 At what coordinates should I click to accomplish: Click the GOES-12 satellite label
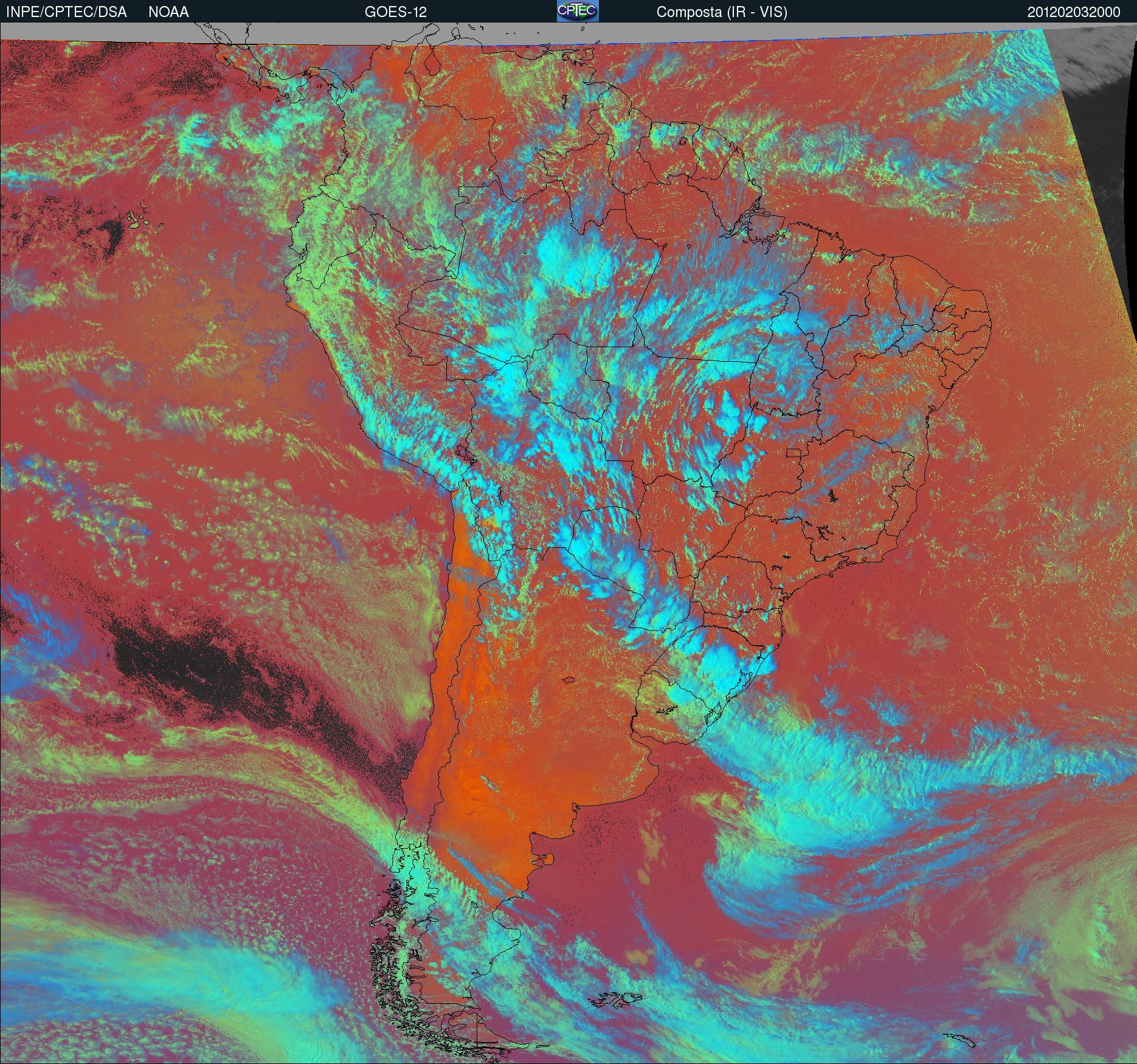(395, 12)
